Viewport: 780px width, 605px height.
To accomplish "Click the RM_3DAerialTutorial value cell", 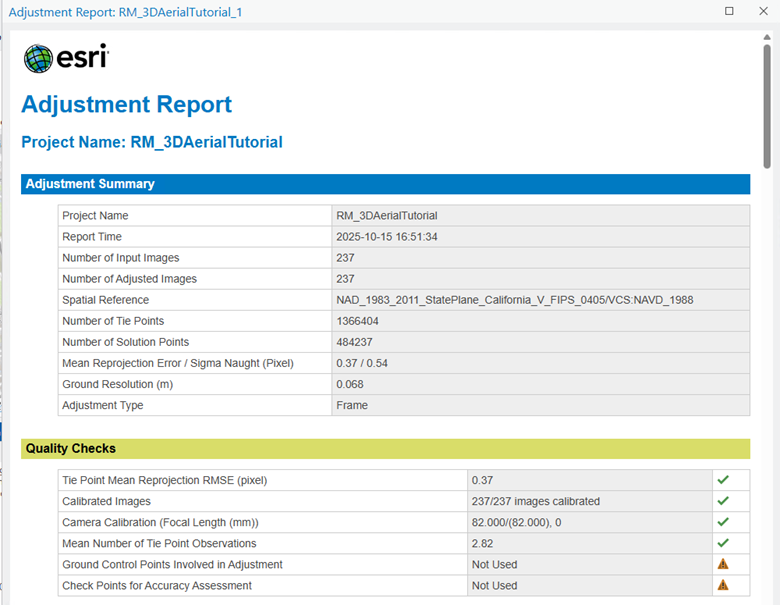I will (x=541, y=215).
